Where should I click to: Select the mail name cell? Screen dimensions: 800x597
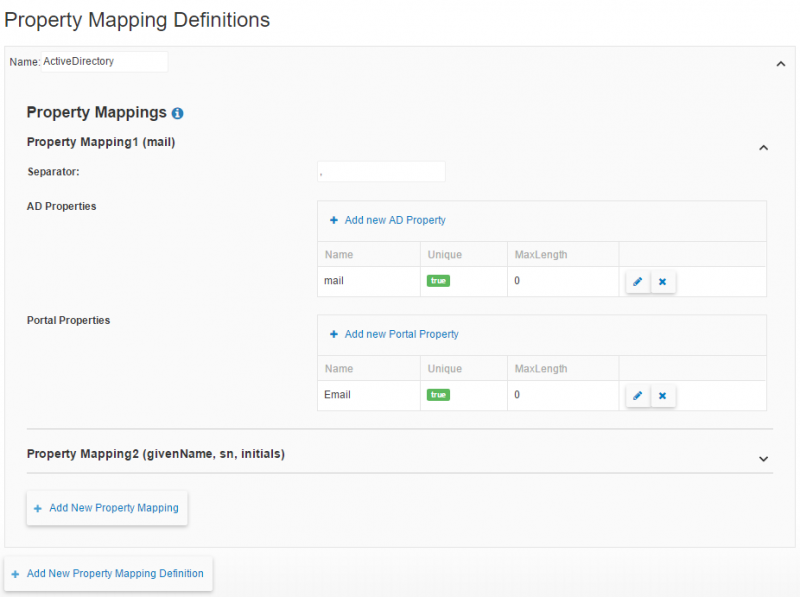tap(369, 281)
